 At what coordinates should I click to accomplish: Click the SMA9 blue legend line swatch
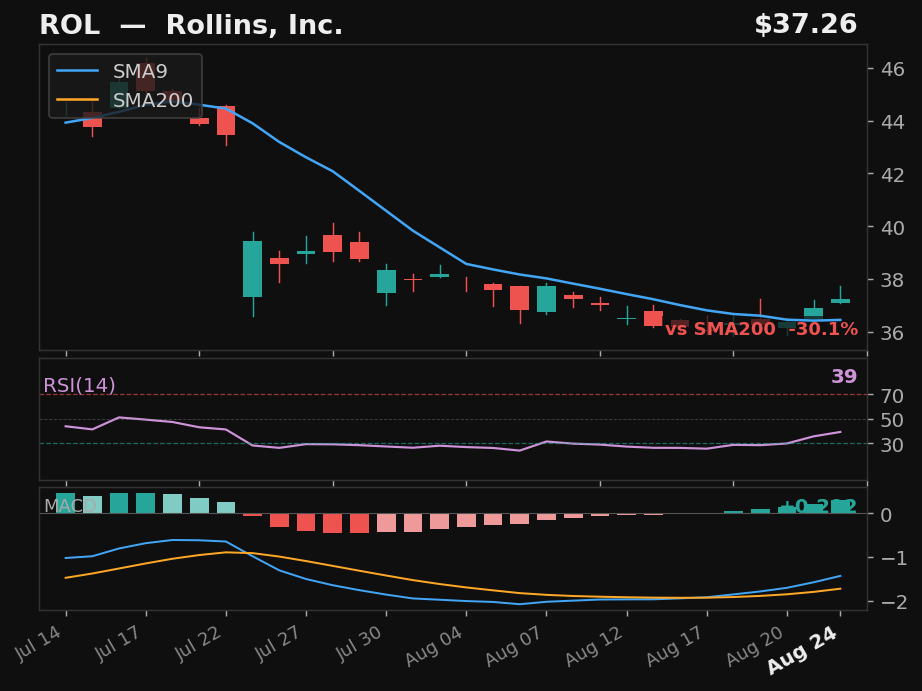77,71
